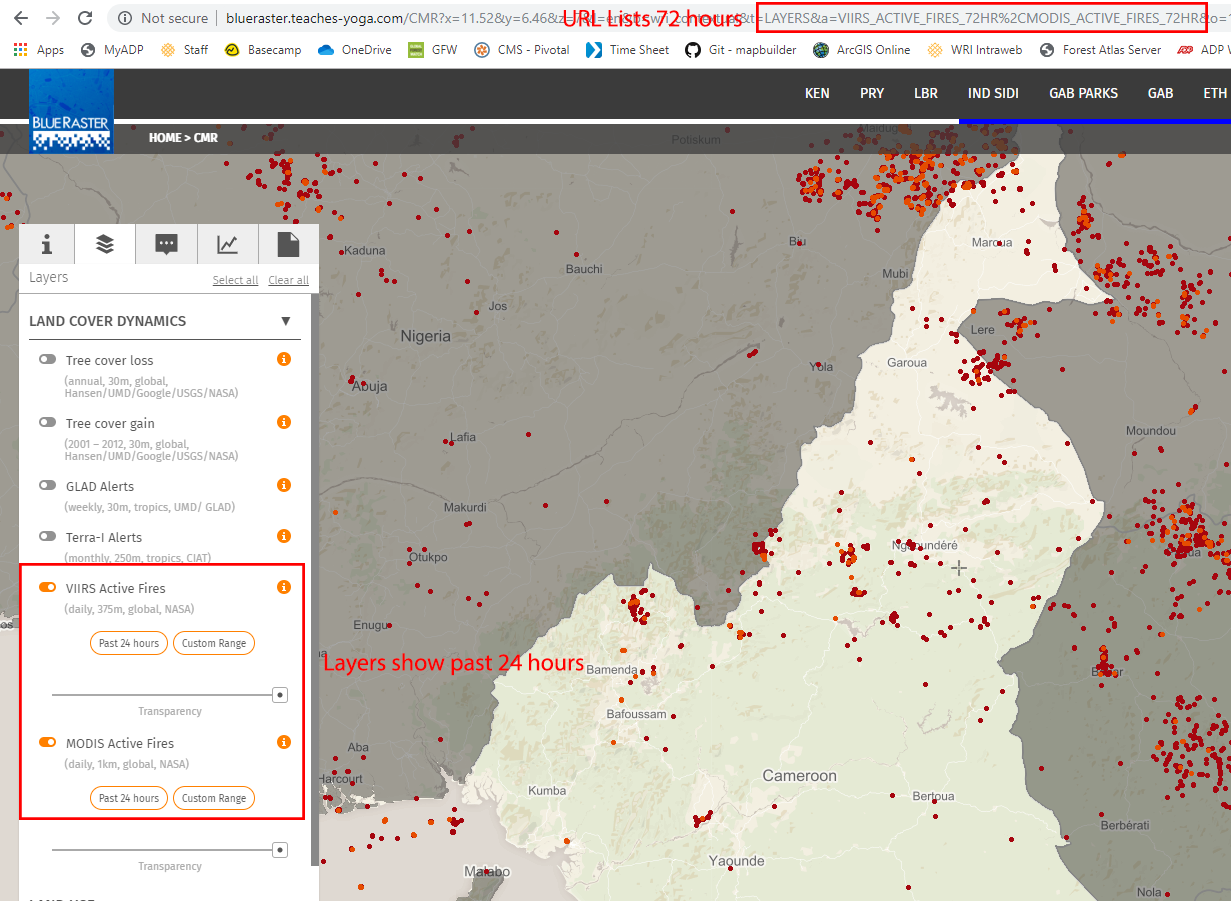Collapse the Land Cover Dynamics section
The width and height of the screenshot is (1231, 901).
[285, 321]
